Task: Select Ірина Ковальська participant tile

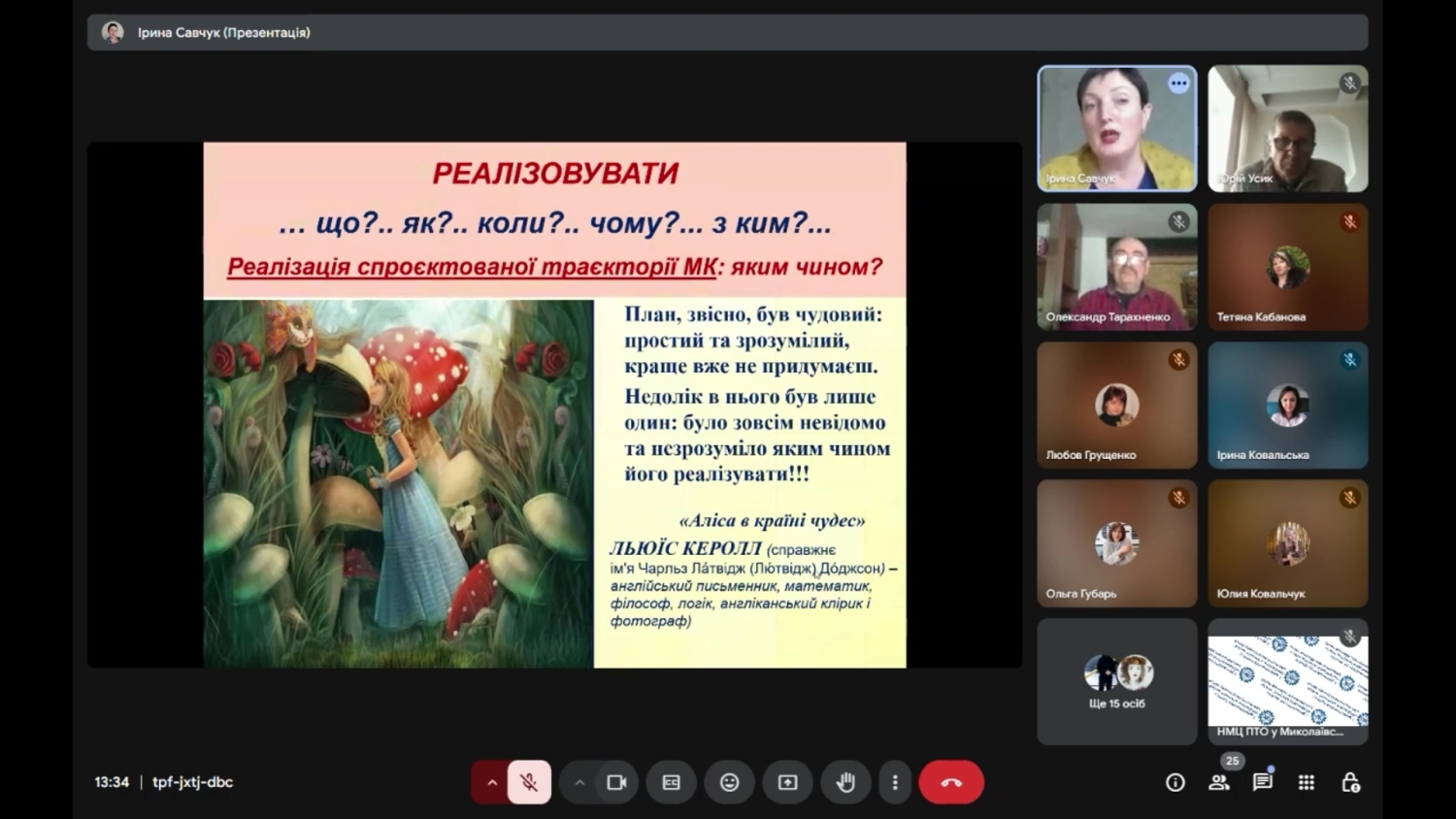Action: tap(1288, 406)
